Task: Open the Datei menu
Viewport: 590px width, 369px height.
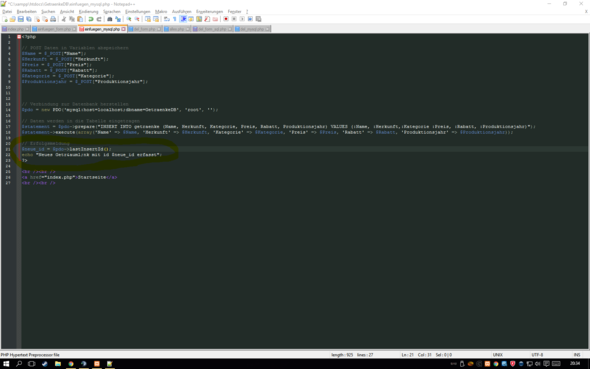Action: [7, 12]
